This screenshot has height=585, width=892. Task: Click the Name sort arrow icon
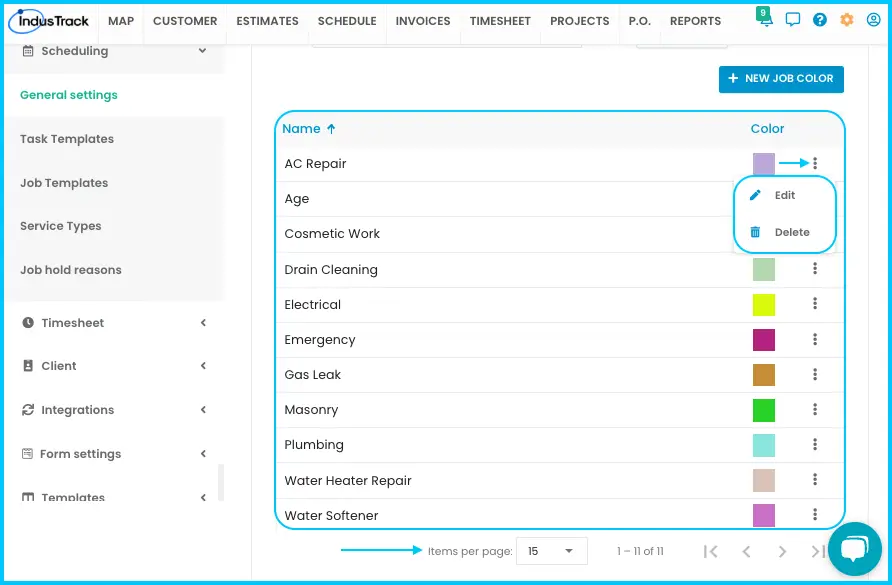click(331, 129)
